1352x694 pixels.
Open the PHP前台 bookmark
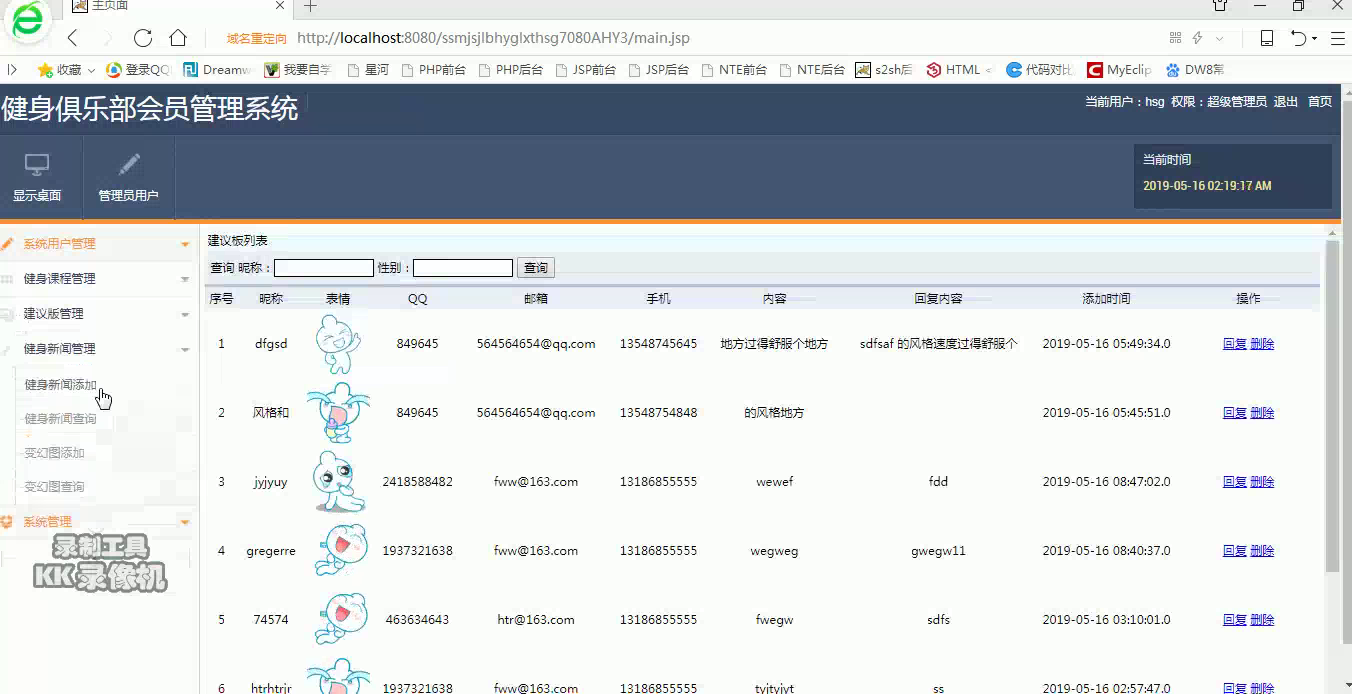tap(433, 70)
